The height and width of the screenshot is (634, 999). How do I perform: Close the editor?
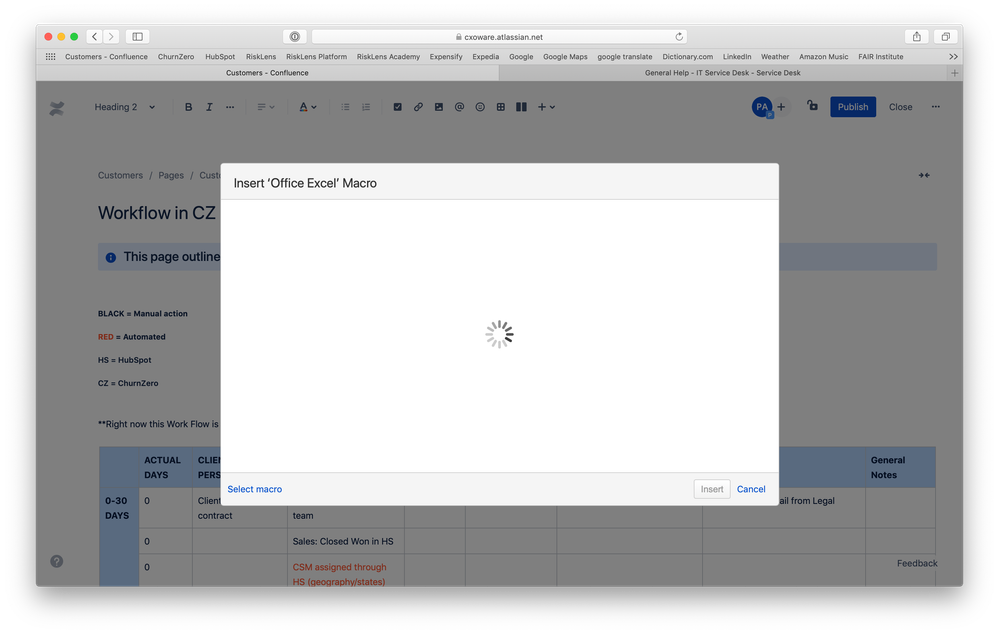[900, 107]
